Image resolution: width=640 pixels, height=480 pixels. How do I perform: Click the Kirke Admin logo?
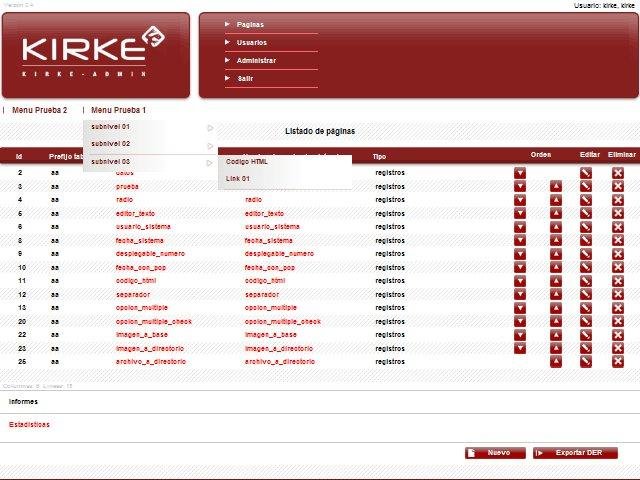(x=93, y=51)
